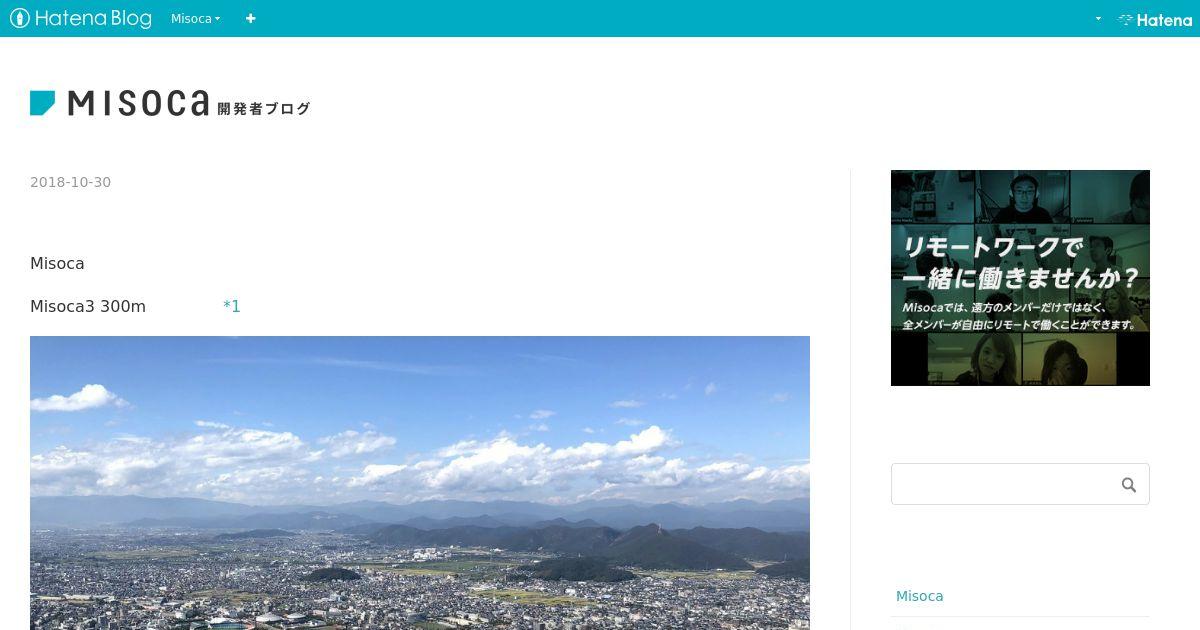Click the magnifier search button
Screen dimensions: 1200x630
tap(1129, 485)
